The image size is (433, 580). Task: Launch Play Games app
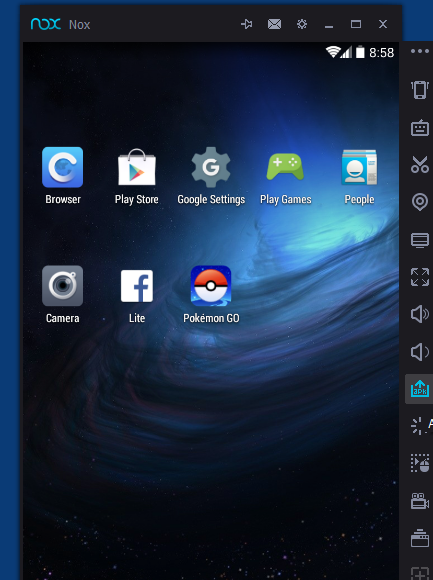285,167
